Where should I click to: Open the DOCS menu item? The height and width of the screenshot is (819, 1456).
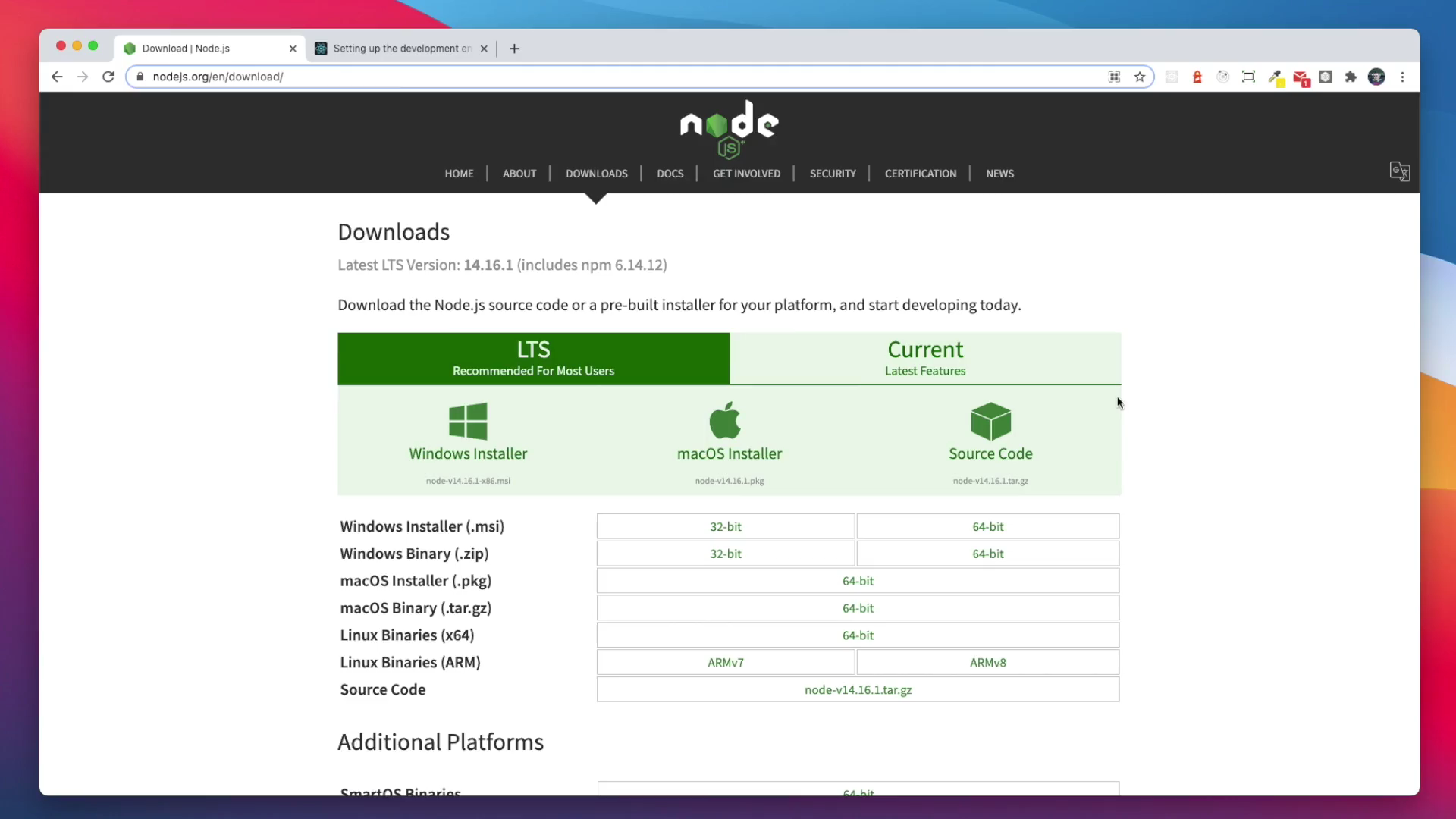click(670, 173)
